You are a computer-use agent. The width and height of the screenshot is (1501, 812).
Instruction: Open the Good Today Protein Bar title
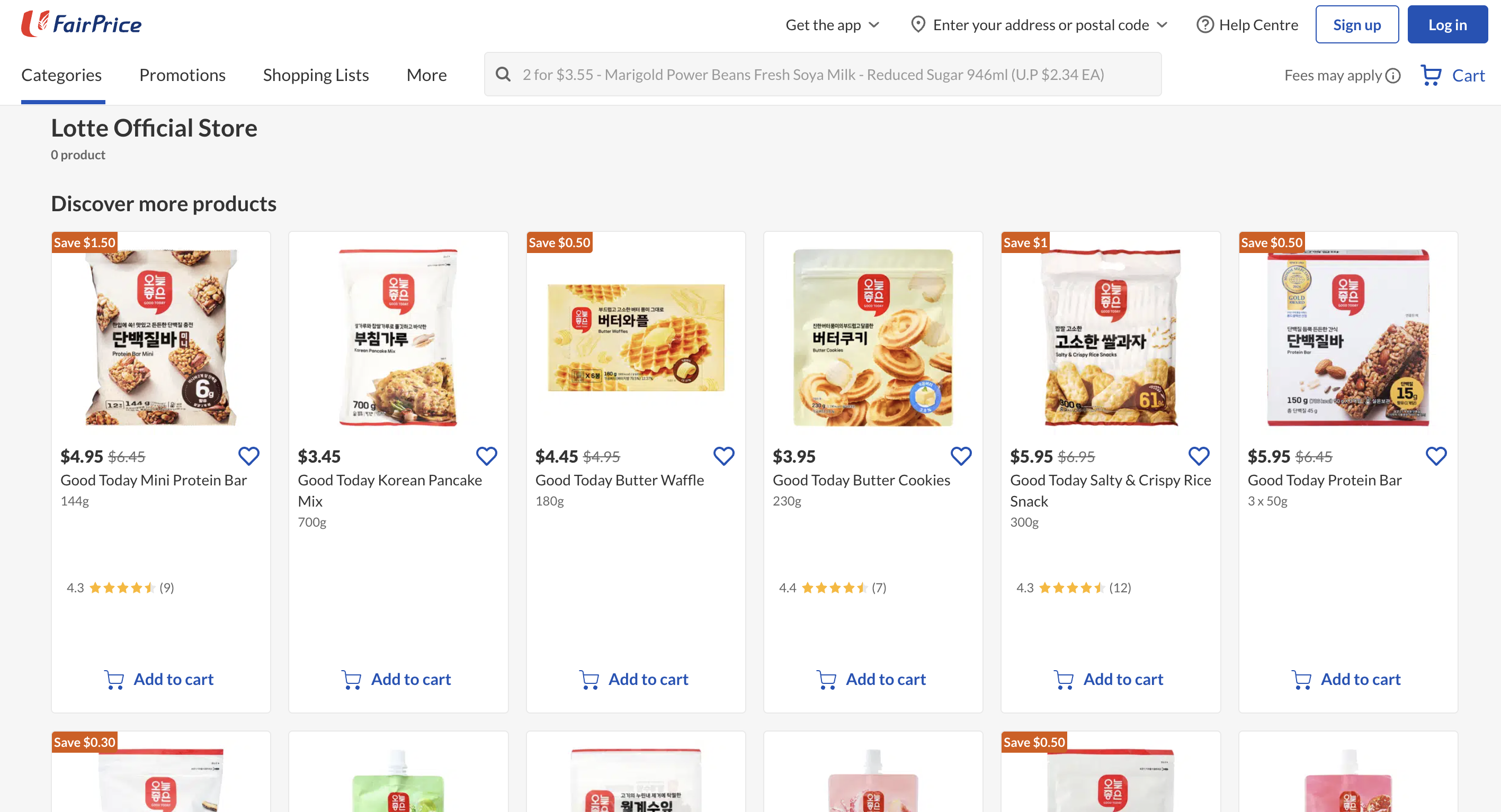pyautogui.click(x=1325, y=480)
